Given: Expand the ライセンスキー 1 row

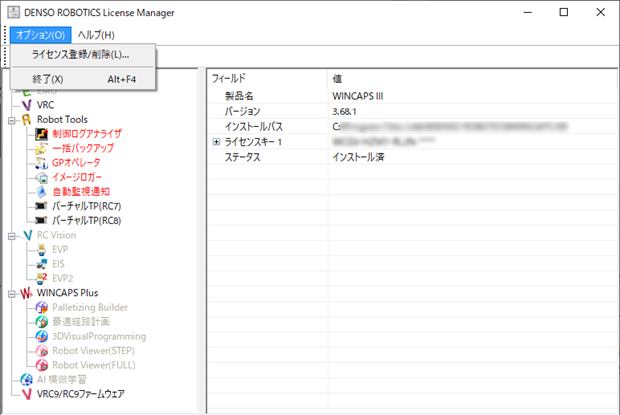Looking at the screenshot, I should coord(216,141).
